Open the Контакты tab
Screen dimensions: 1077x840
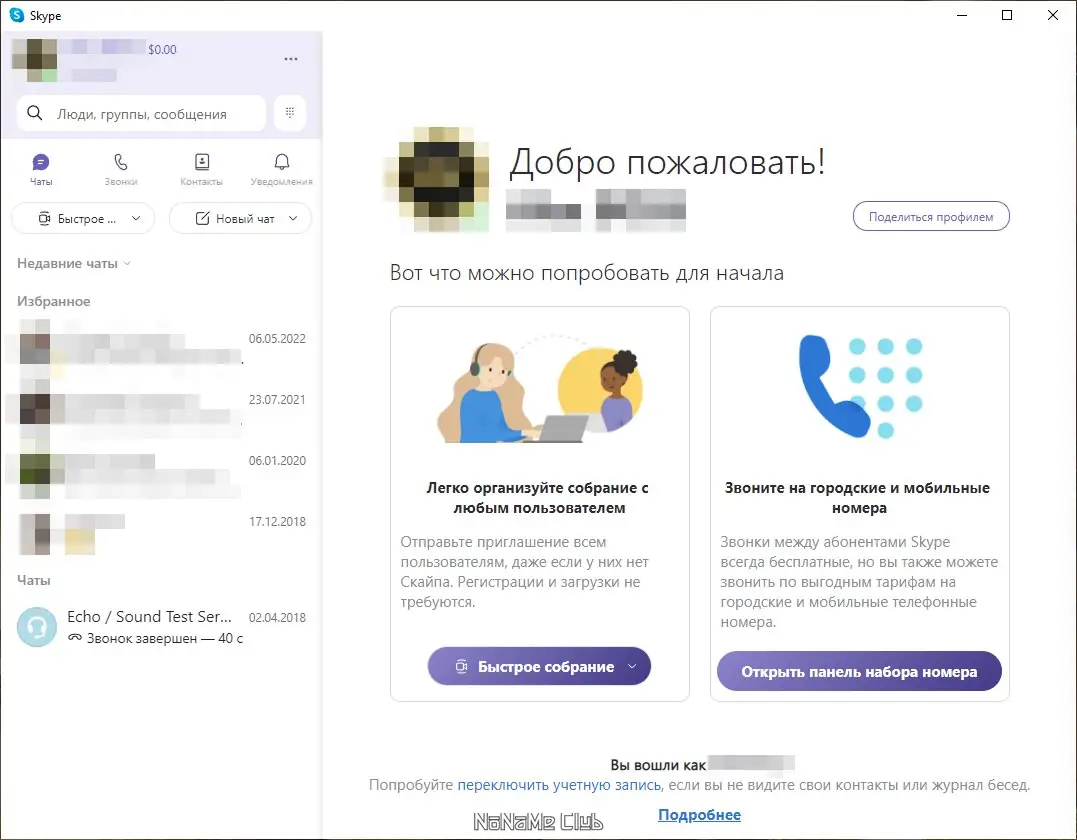point(201,170)
